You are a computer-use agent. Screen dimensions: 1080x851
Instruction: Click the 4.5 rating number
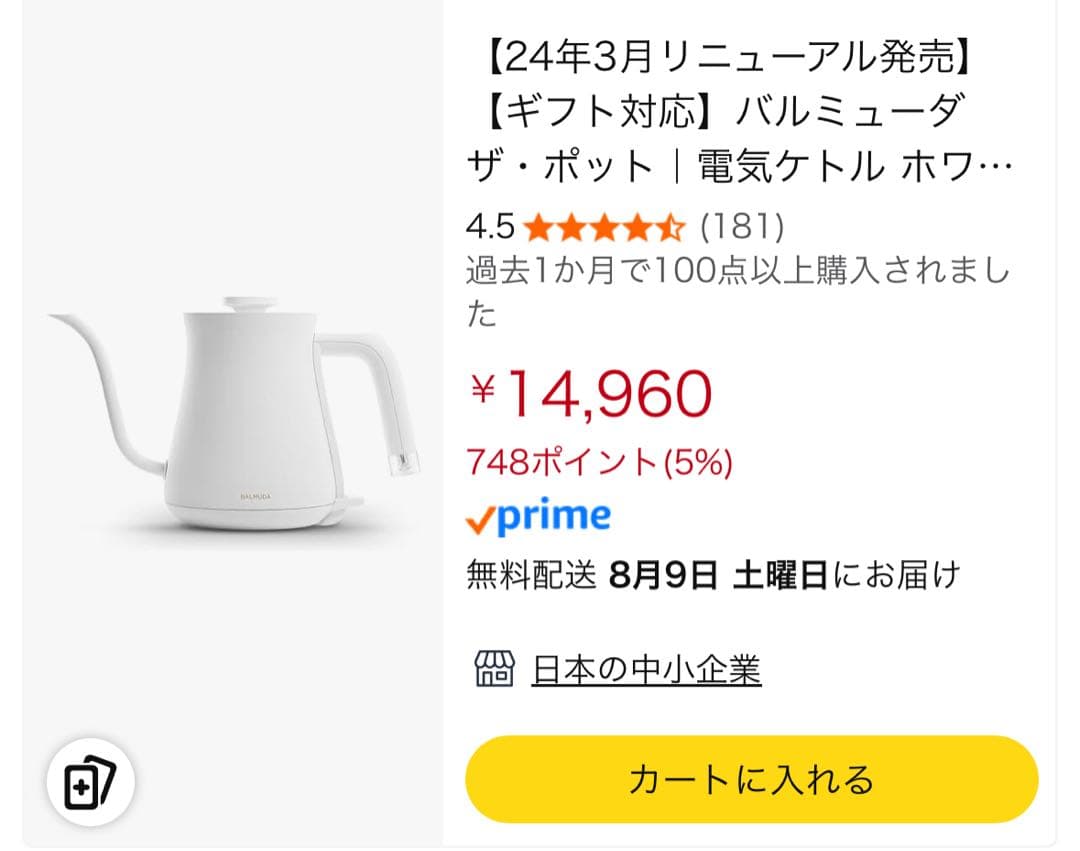489,227
